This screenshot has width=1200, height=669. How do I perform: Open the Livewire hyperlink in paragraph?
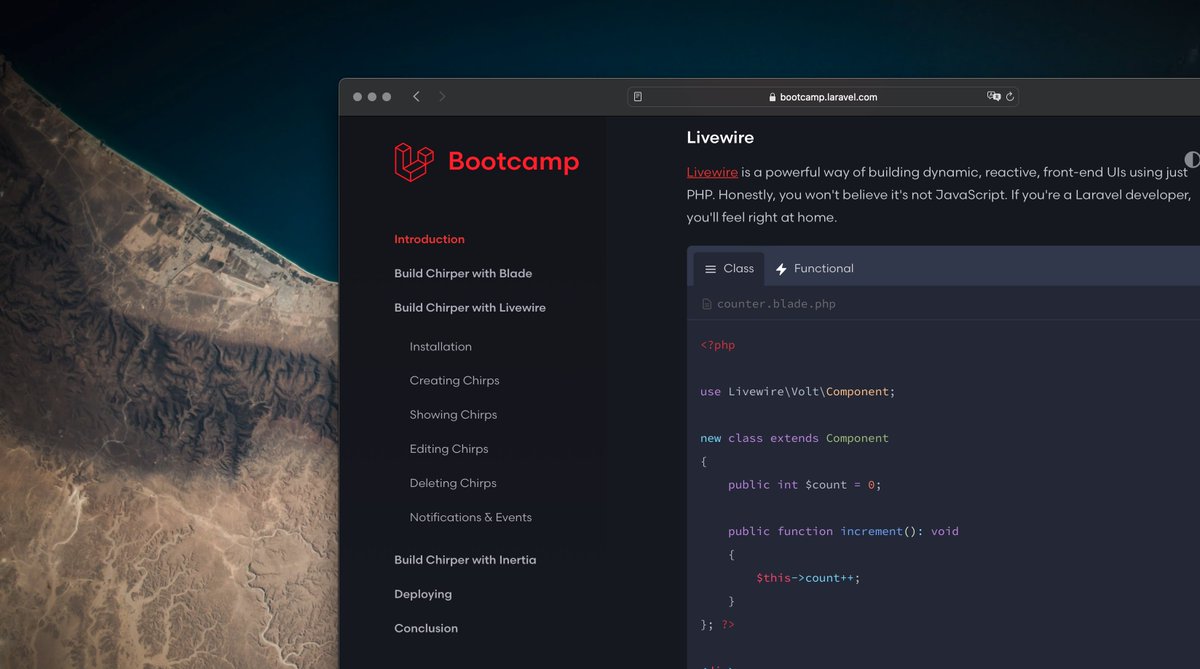[712, 172]
